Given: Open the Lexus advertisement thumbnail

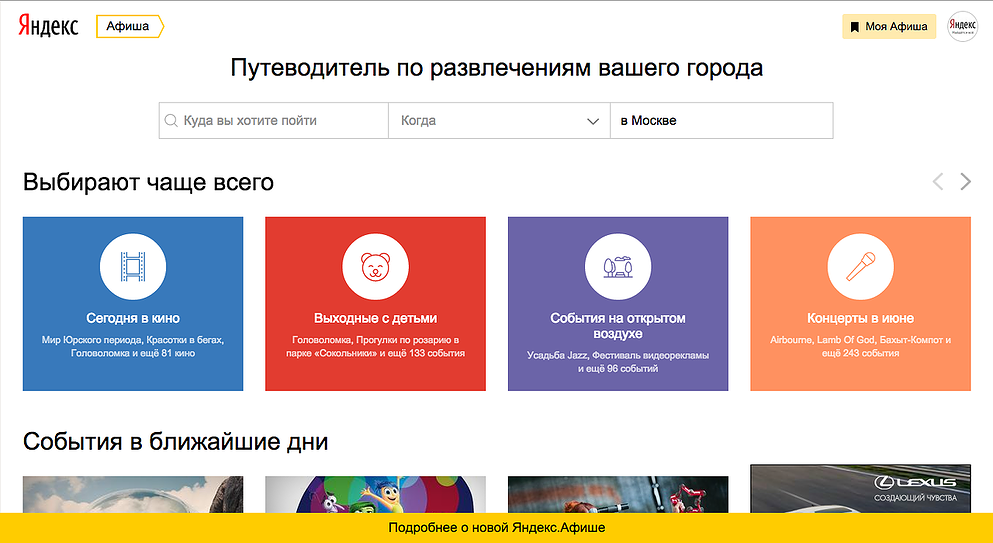Looking at the screenshot, I should tap(861, 489).
